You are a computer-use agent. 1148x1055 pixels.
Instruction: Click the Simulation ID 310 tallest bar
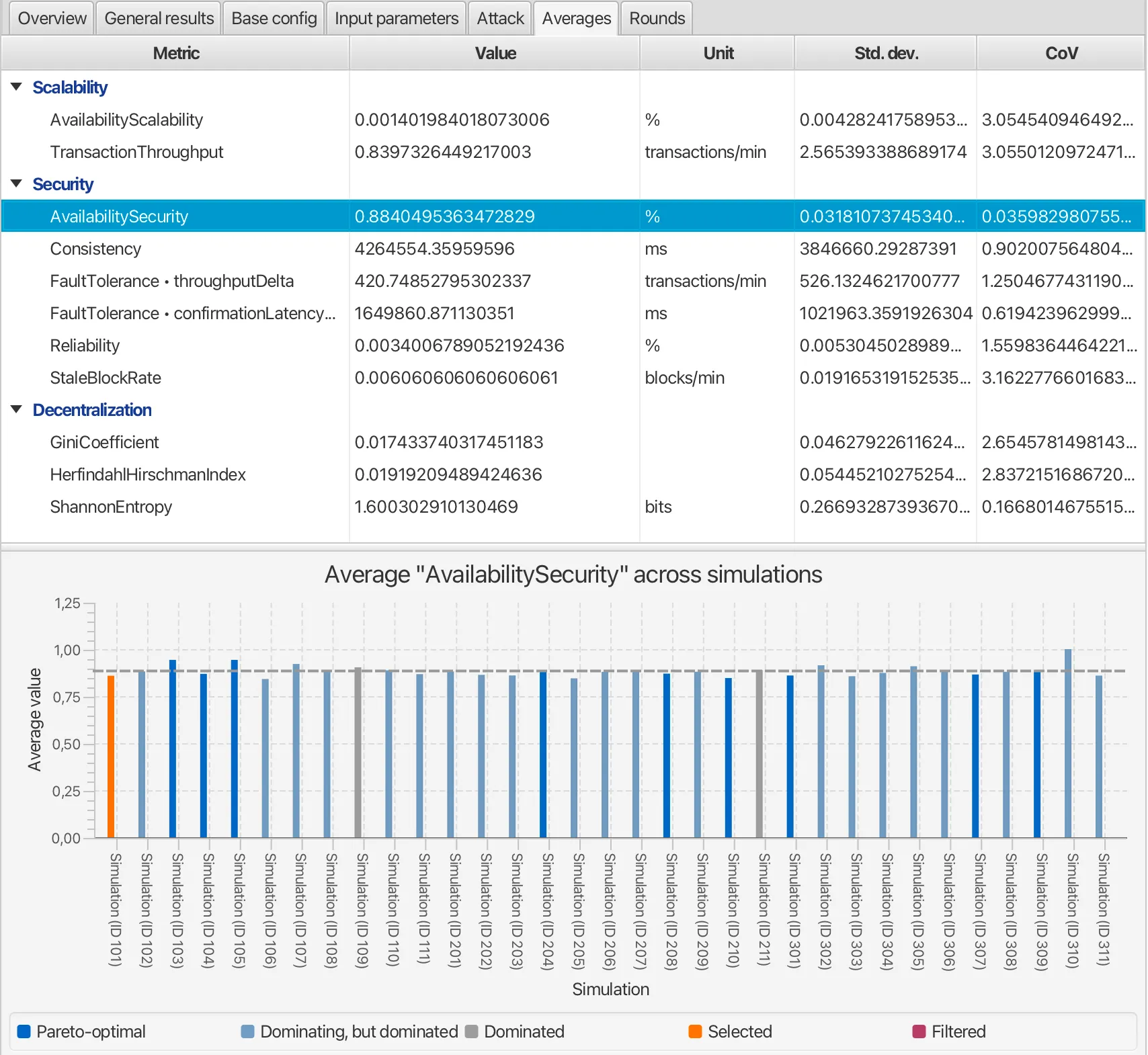coord(1068,743)
